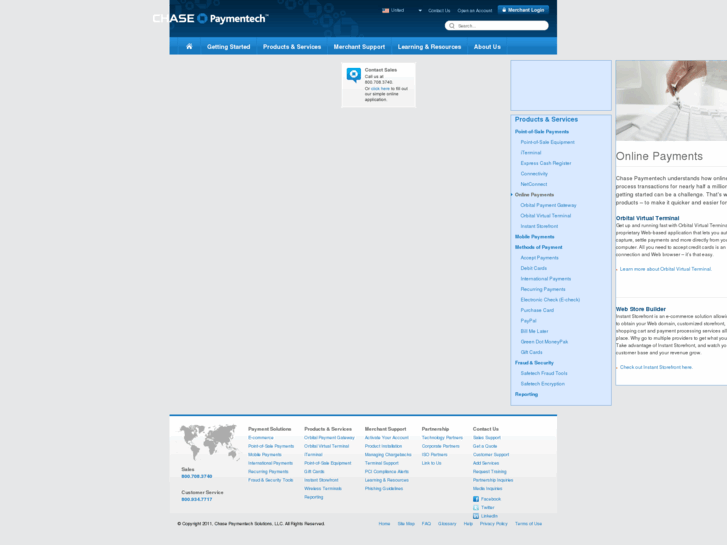Open Fraud & Security Tools in the footer

271,480
